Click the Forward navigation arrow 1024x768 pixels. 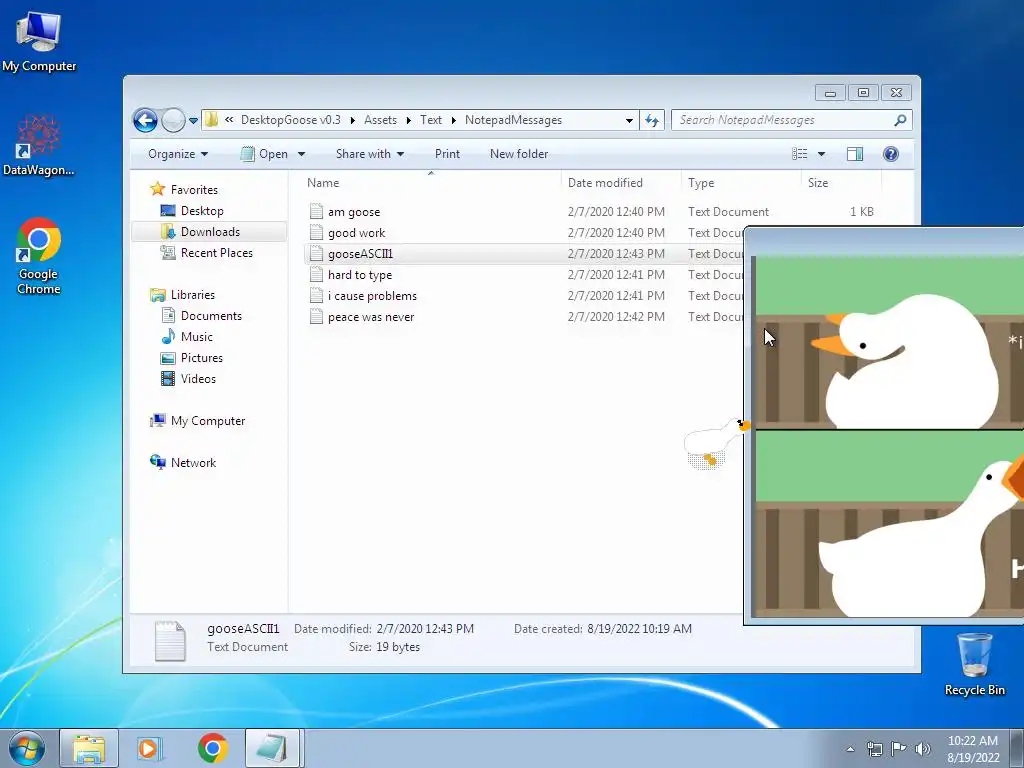tap(172, 120)
